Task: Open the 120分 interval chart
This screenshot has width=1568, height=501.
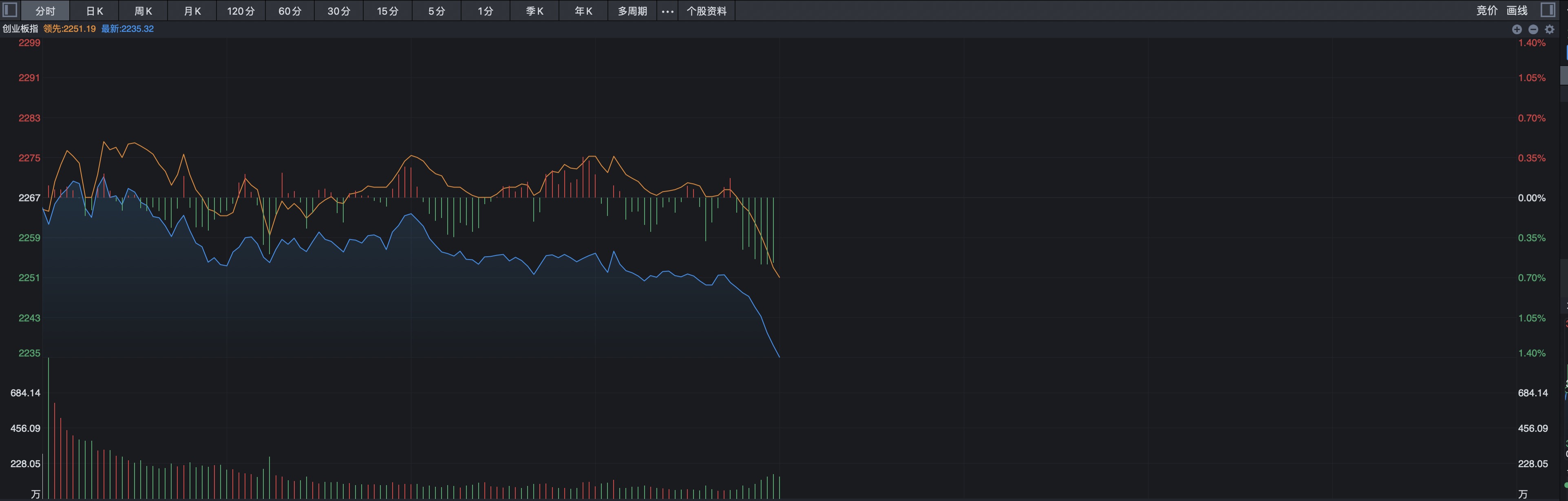Action: click(241, 10)
